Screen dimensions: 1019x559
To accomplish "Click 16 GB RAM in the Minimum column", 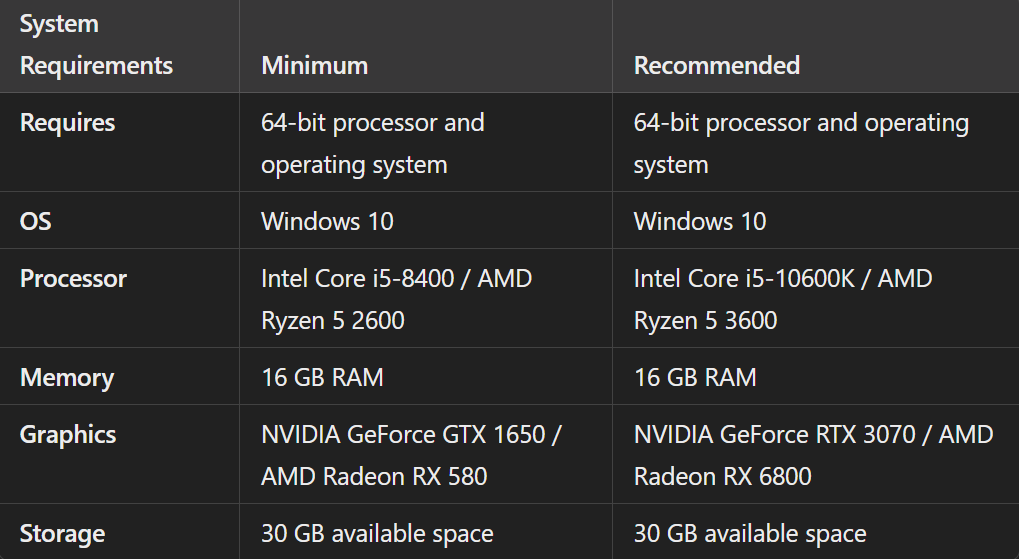I will coord(322,377).
